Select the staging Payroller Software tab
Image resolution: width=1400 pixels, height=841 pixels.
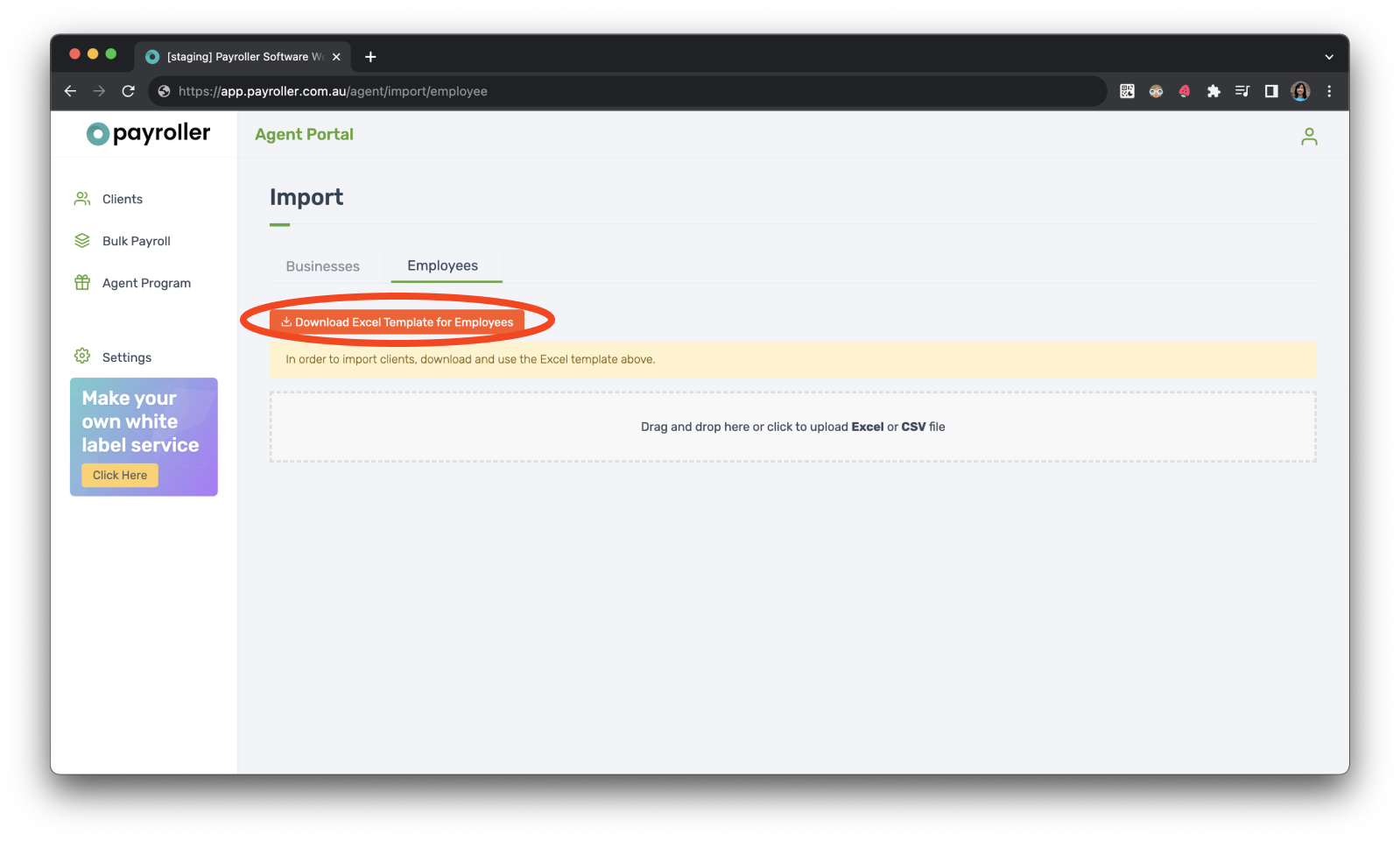(x=243, y=57)
